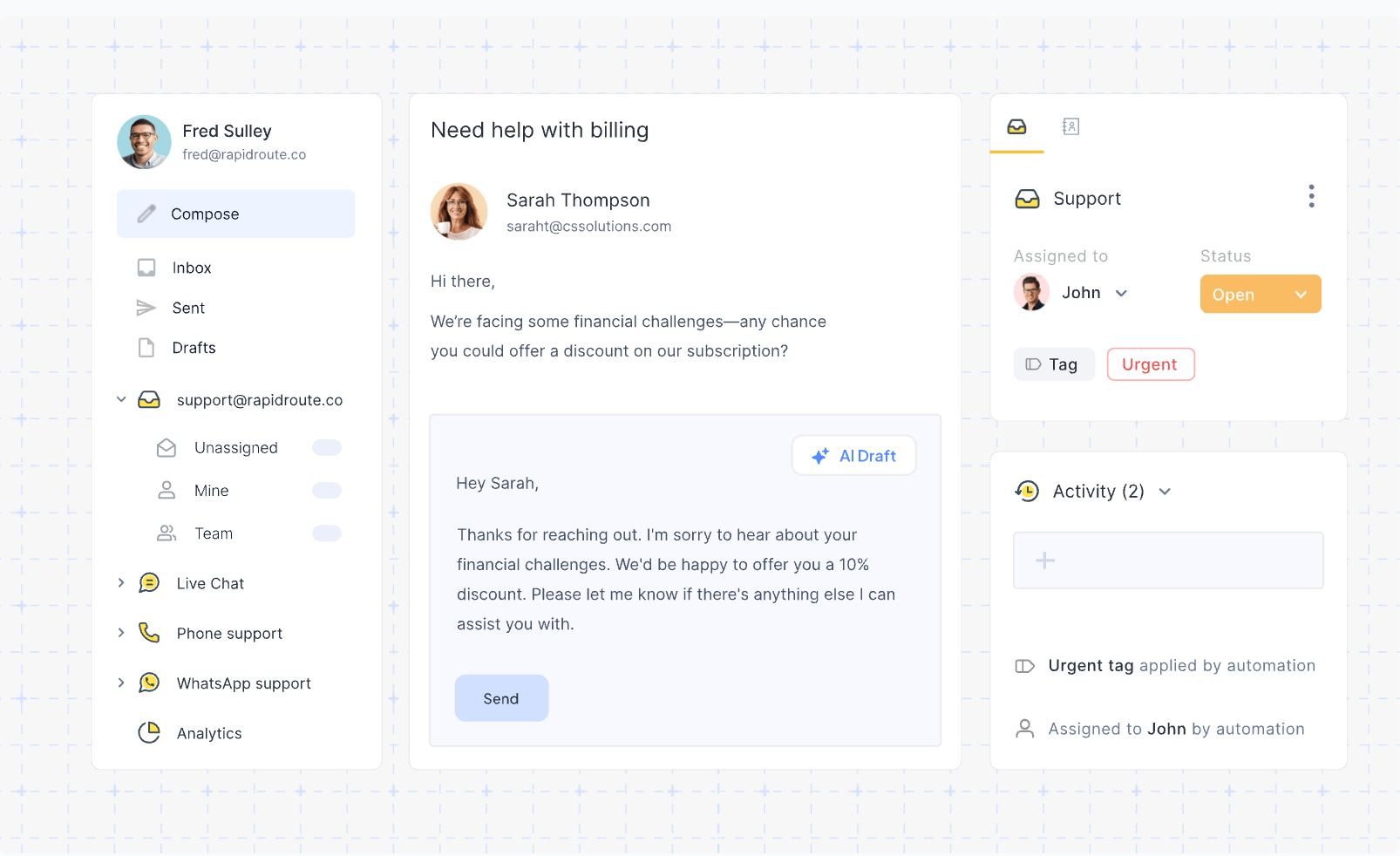Click the WhatsApp support icon
Image resolution: width=1400 pixels, height=856 pixels.
pos(149,683)
